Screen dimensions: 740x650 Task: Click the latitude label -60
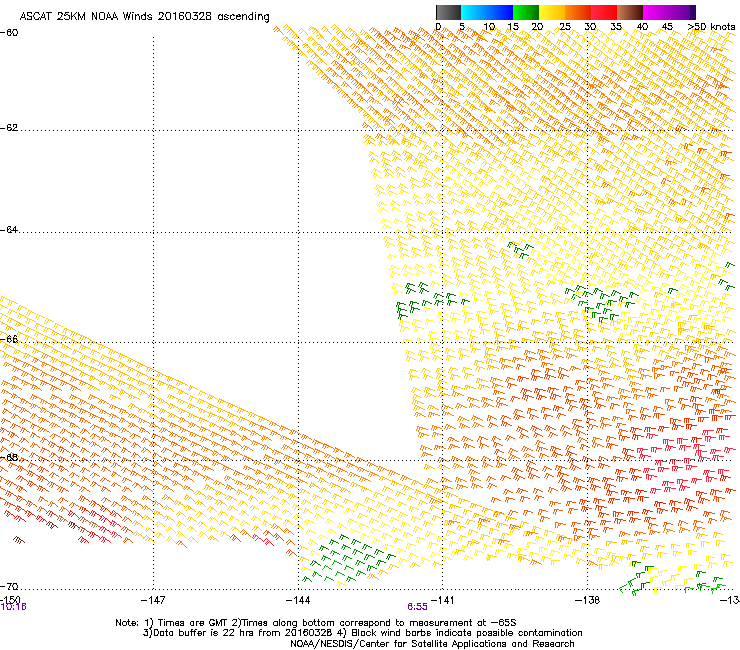9,33
